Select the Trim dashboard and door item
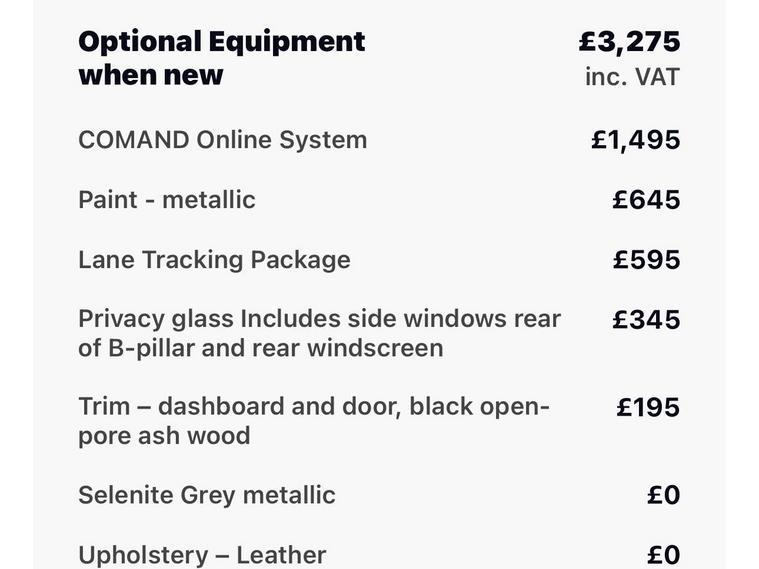The image size is (759, 569). click(x=313, y=407)
